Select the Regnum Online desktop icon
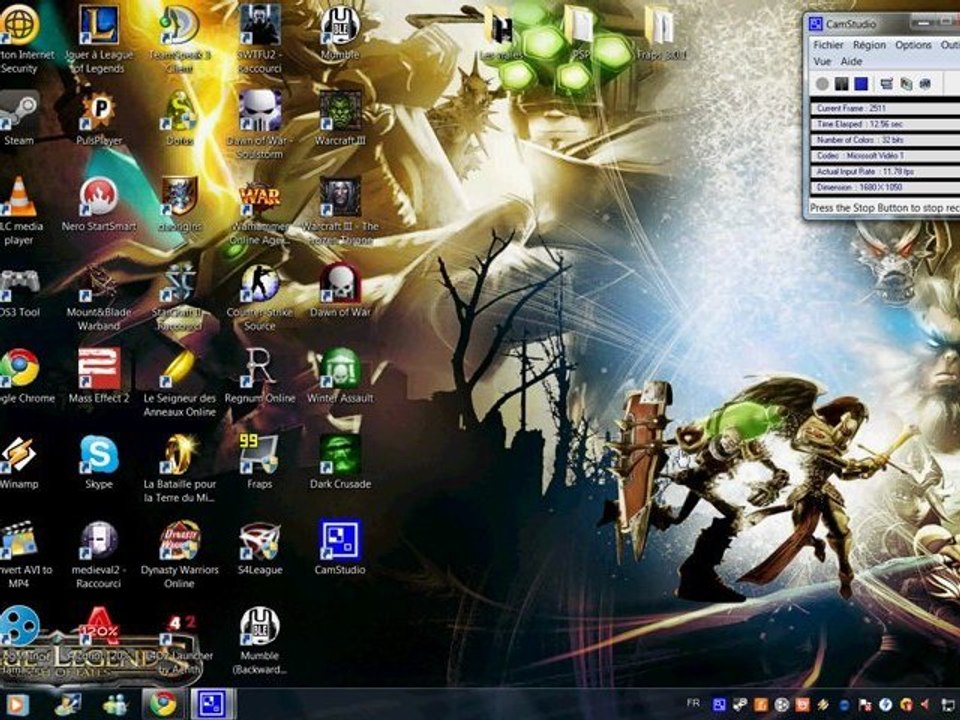960x720 pixels. point(260,377)
